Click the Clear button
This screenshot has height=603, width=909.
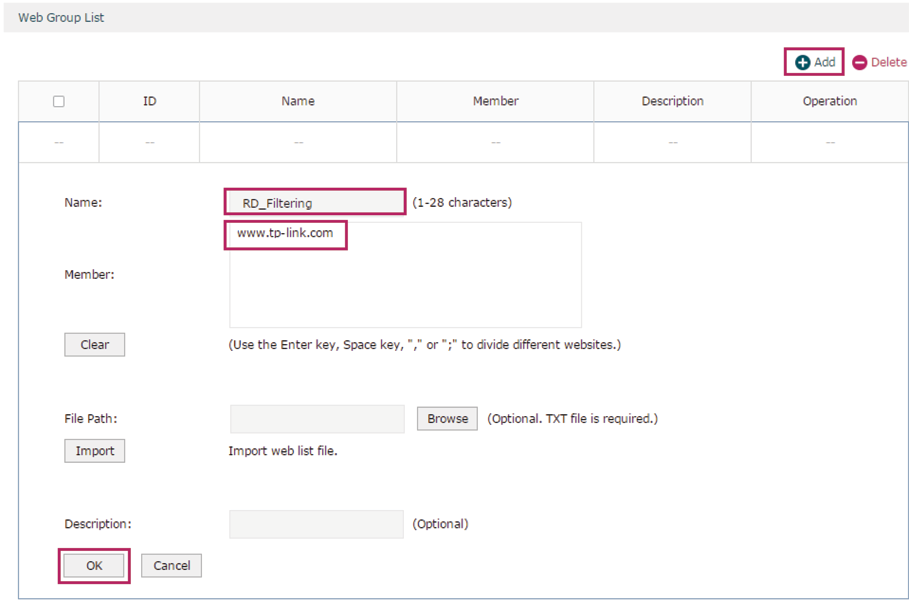click(x=94, y=344)
